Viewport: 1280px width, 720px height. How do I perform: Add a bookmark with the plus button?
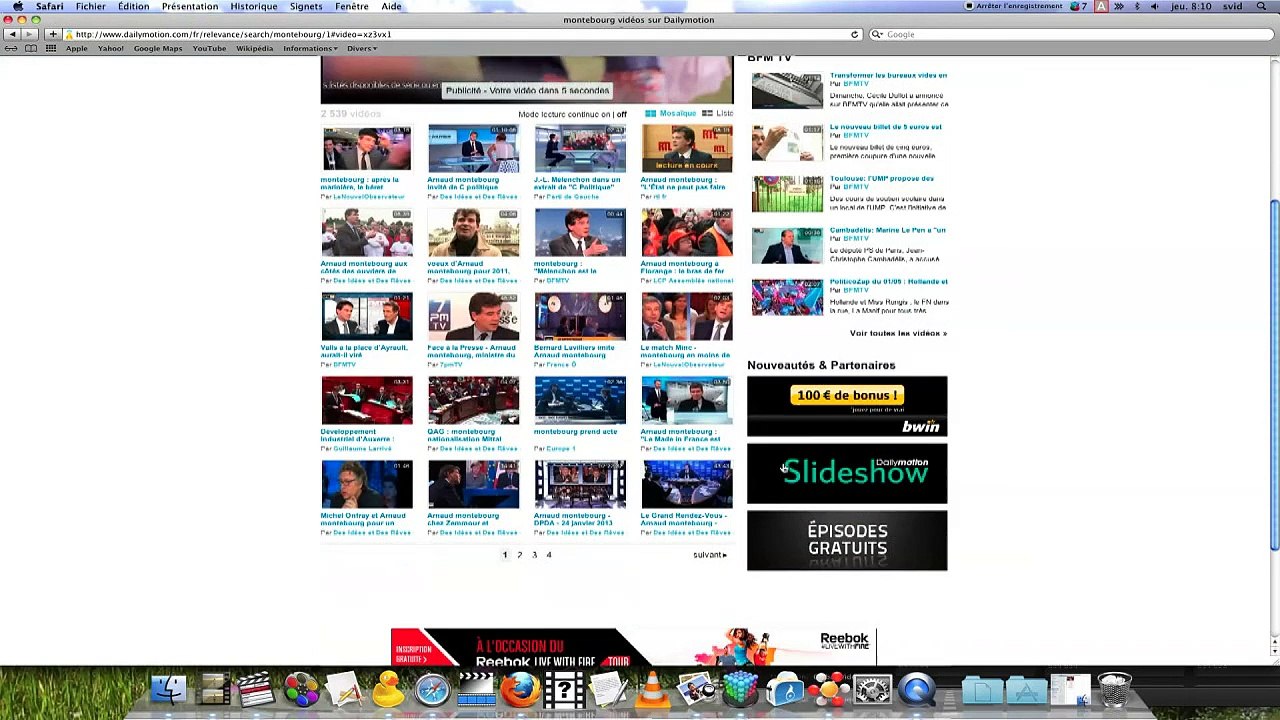53,34
